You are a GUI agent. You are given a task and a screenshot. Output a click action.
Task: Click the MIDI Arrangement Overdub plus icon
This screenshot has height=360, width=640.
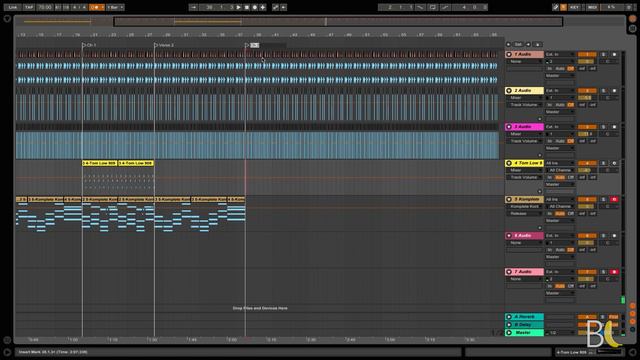point(262,7)
